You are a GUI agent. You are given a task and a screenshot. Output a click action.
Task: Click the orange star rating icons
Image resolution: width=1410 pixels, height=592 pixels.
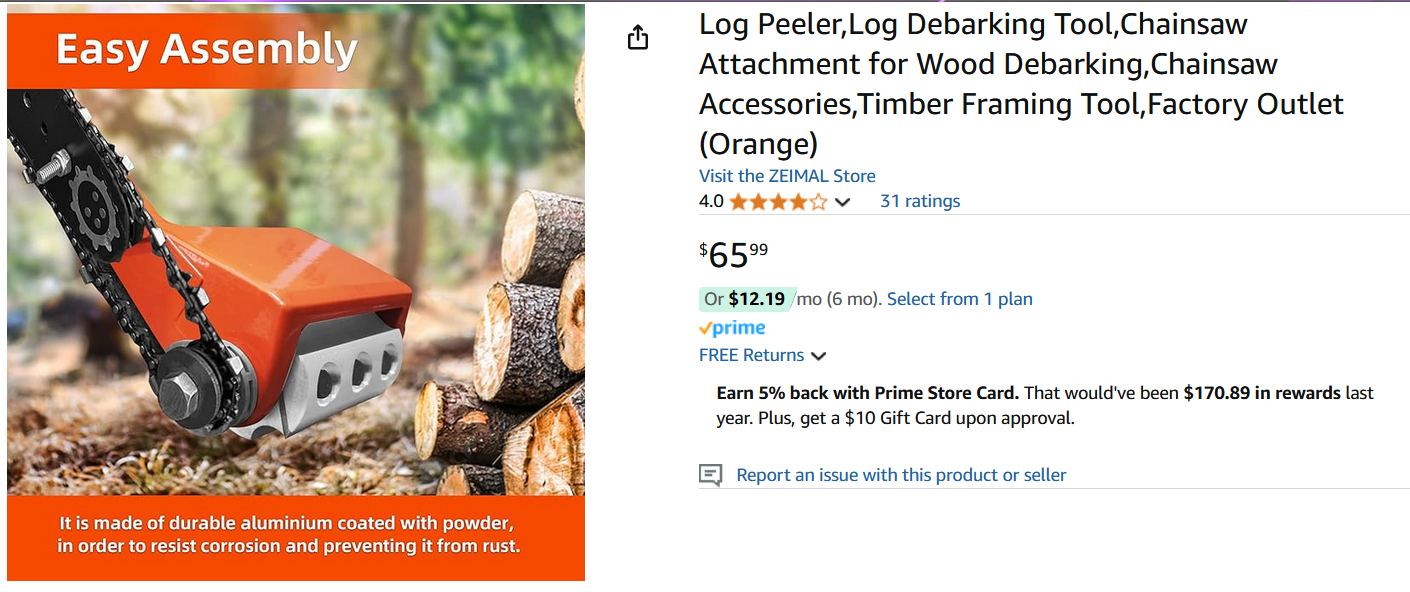778,202
